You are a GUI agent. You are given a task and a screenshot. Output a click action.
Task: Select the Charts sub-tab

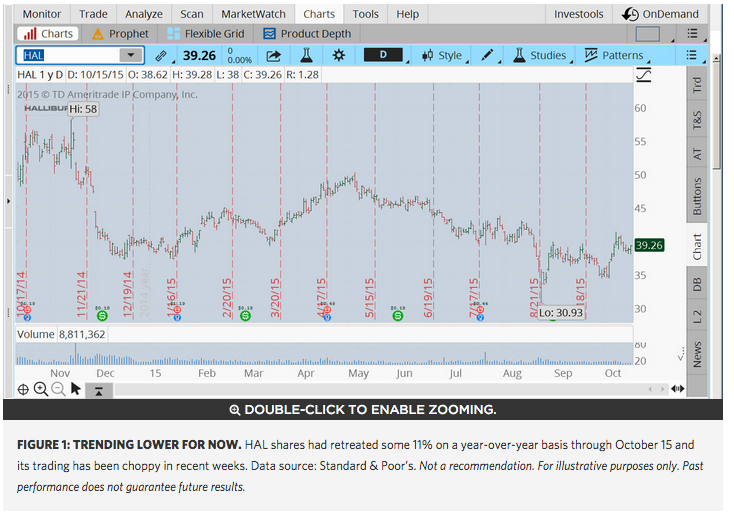(48, 34)
